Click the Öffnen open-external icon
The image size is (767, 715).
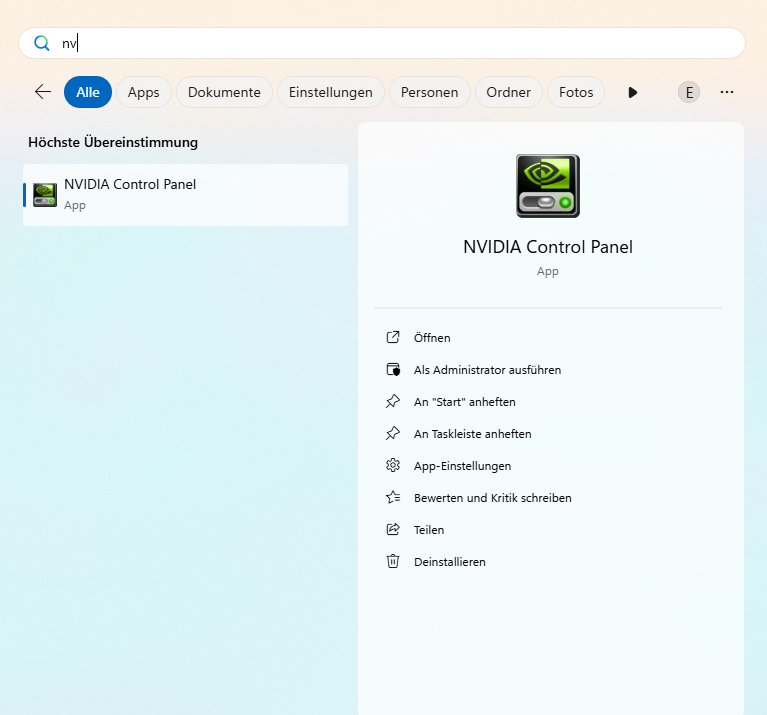click(393, 337)
